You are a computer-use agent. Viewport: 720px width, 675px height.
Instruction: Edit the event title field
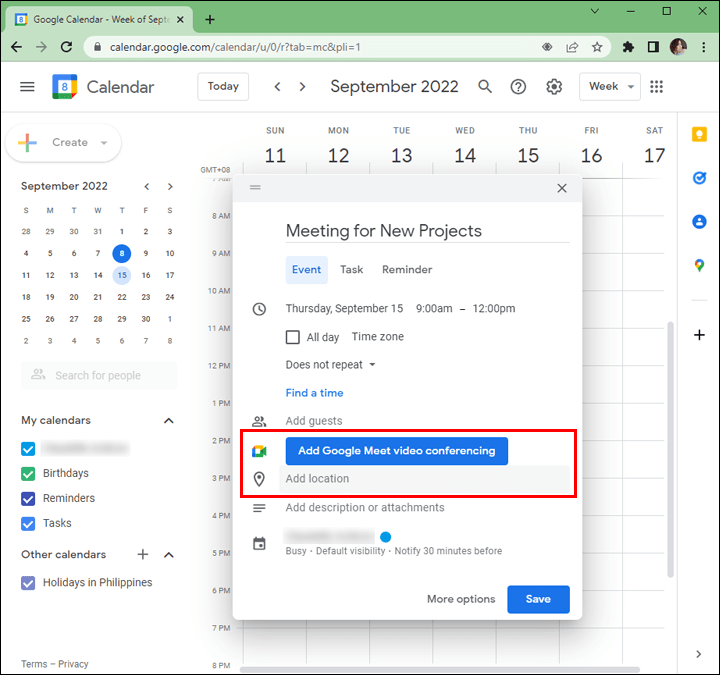428,231
